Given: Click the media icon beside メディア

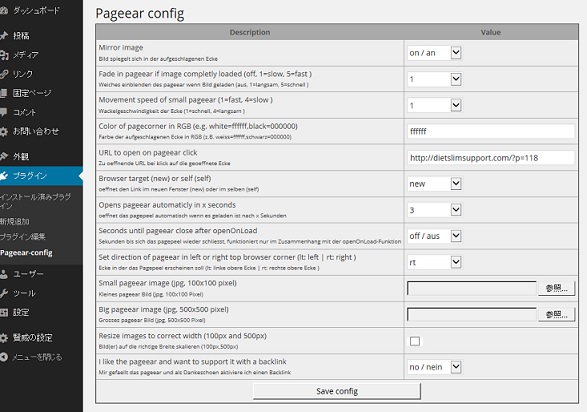Looking at the screenshot, I should [4, 55].
